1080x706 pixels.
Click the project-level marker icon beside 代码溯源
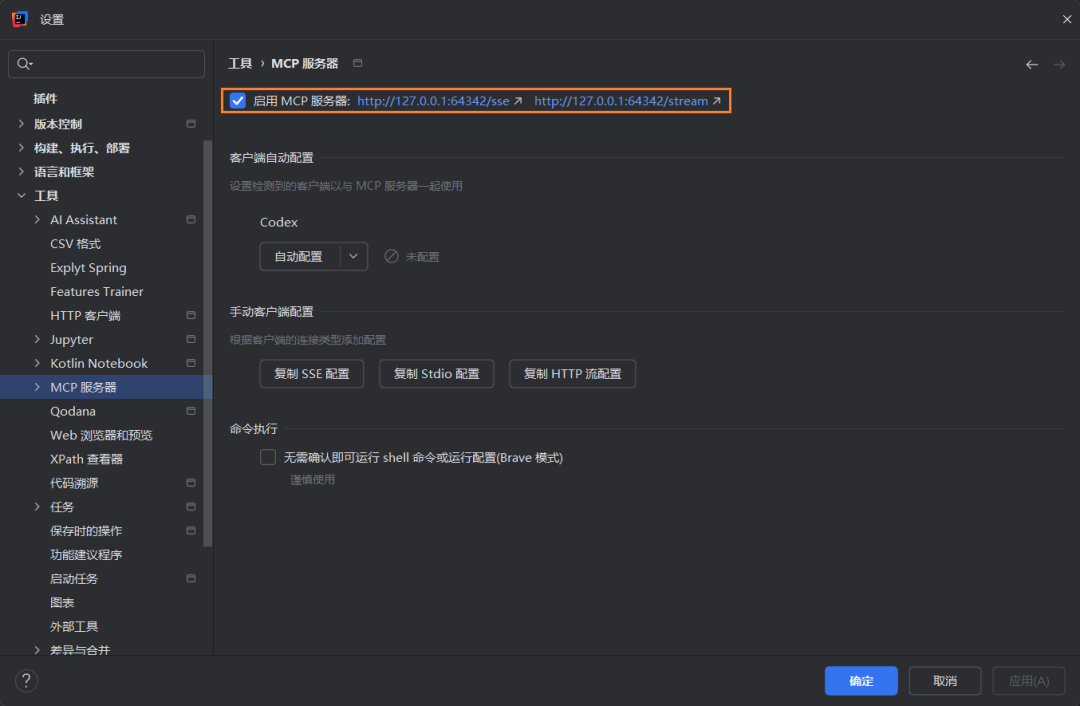191,483
